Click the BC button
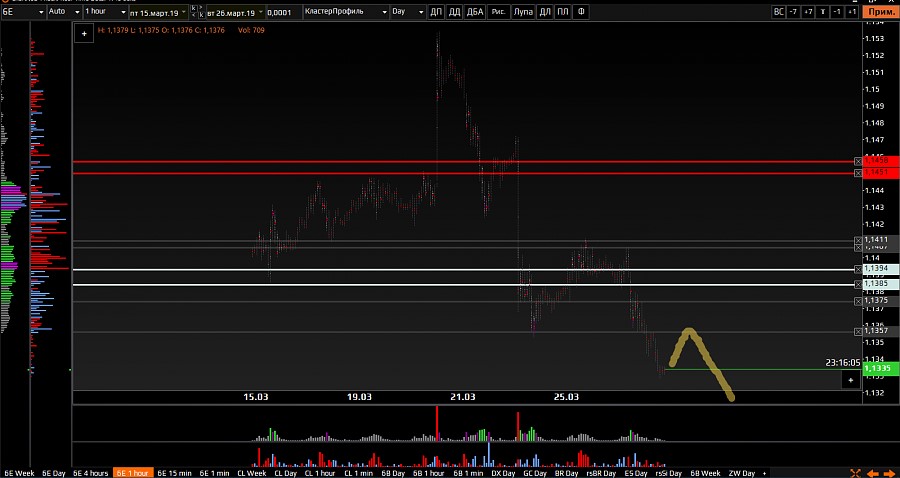 (x=779, y=12)
